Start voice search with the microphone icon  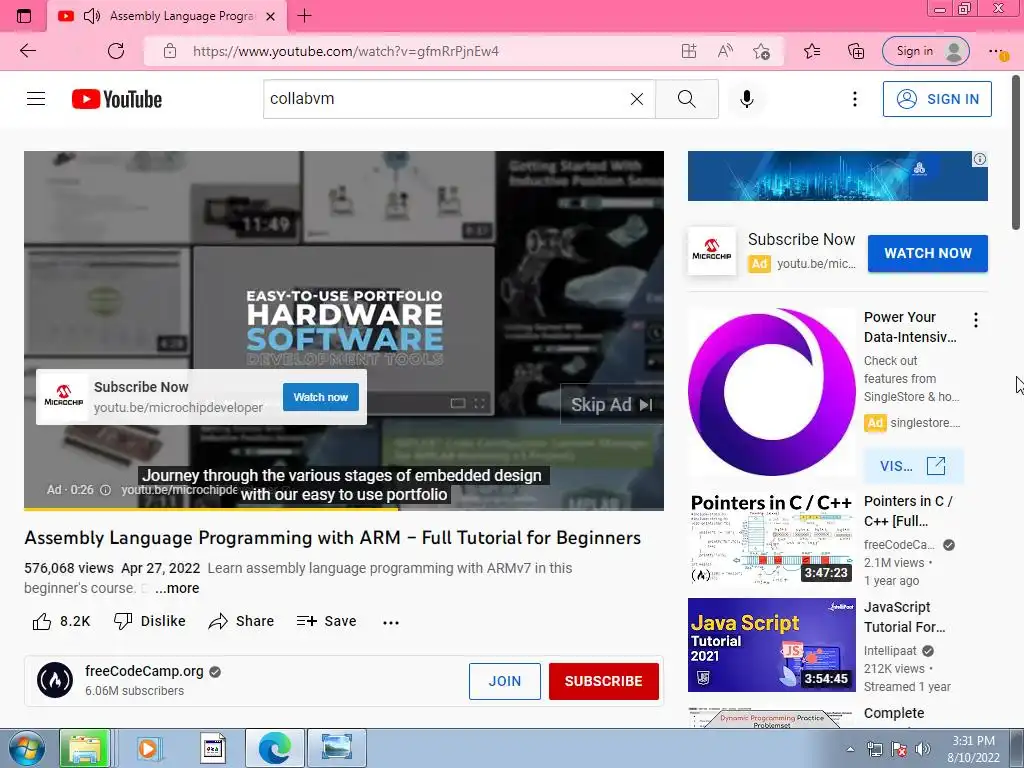click(747, 99)
